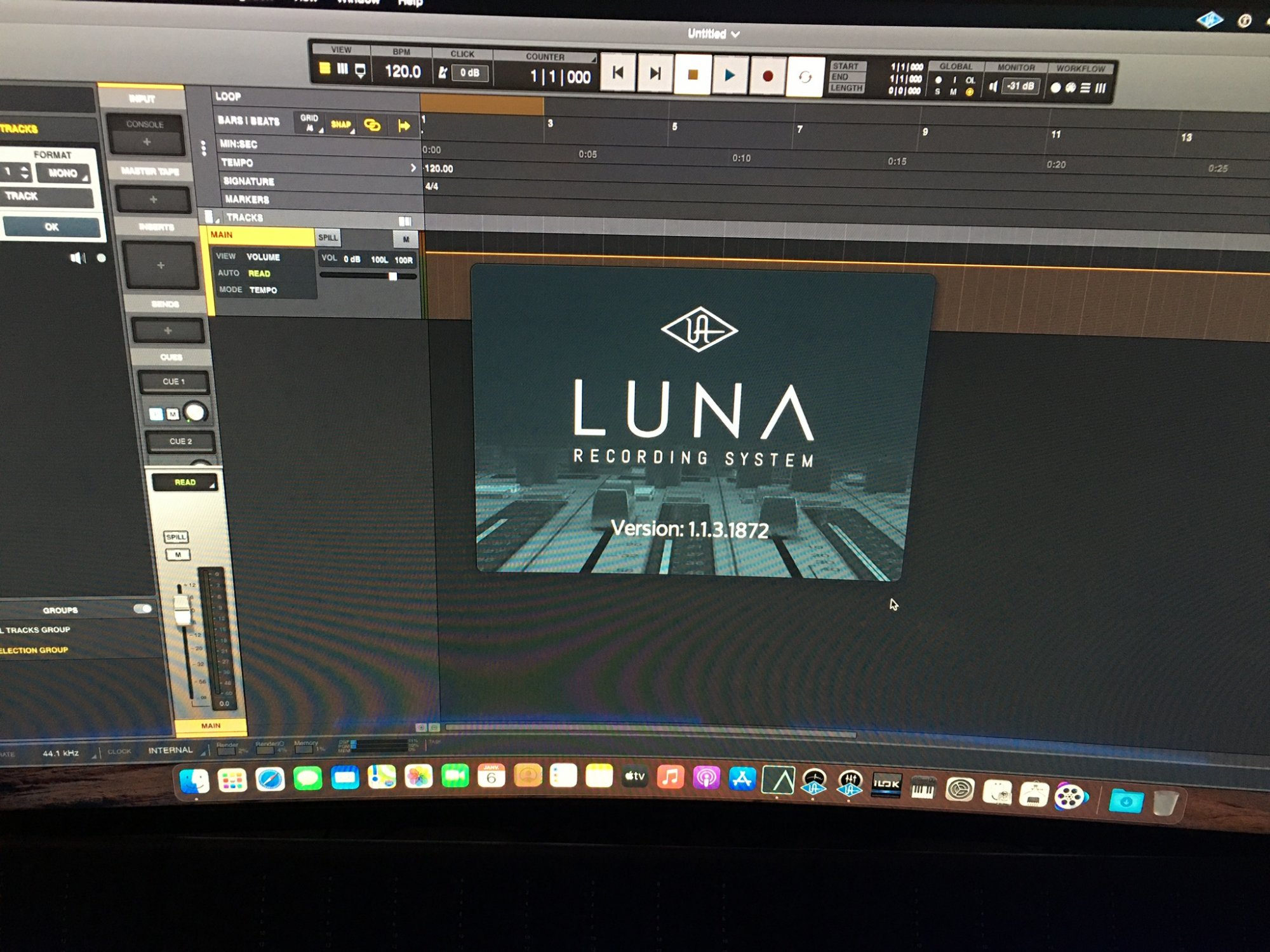1270x952 pixels.
Task: Click the Record button in transport
Action: point(767,77)
